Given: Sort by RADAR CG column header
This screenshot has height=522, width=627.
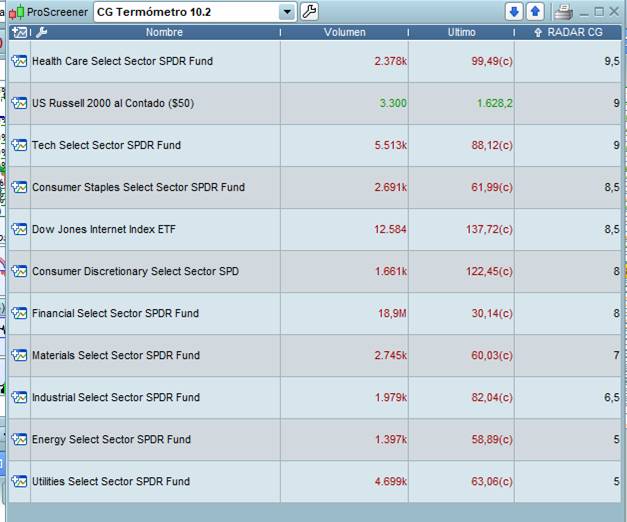Looking at the screenshot, I should (568, 32).
